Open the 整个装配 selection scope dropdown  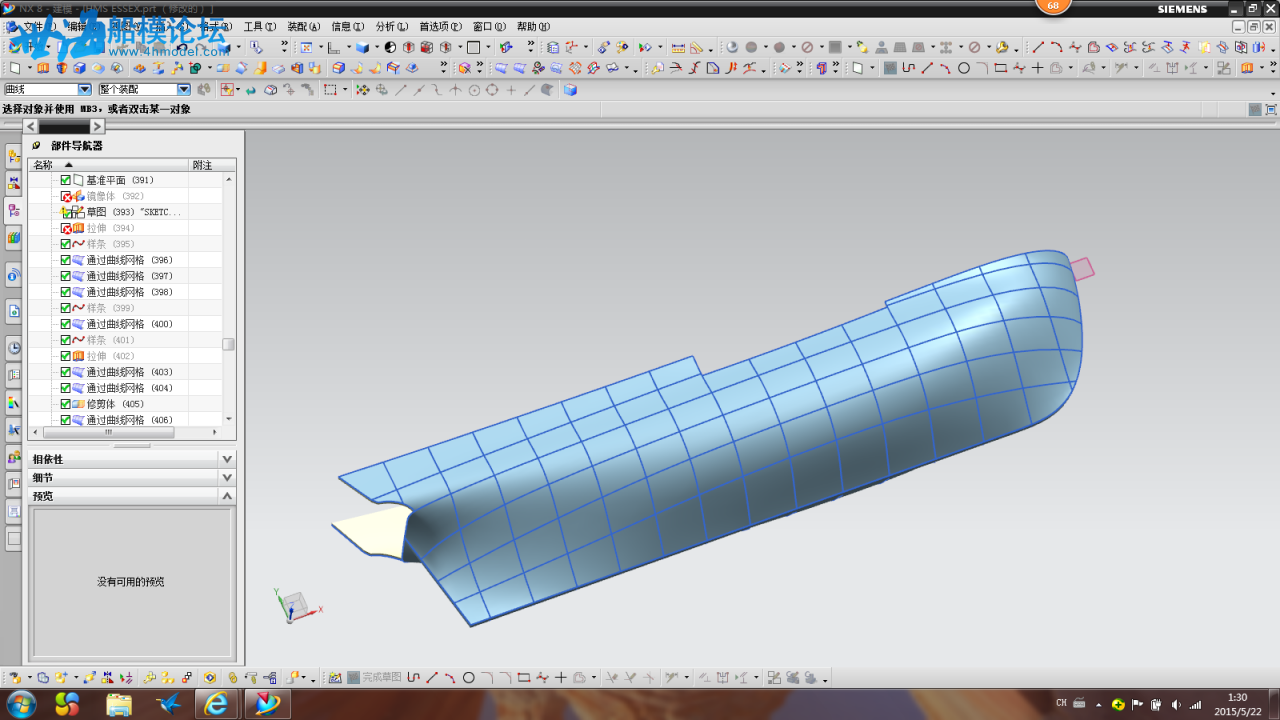(184, 89)
